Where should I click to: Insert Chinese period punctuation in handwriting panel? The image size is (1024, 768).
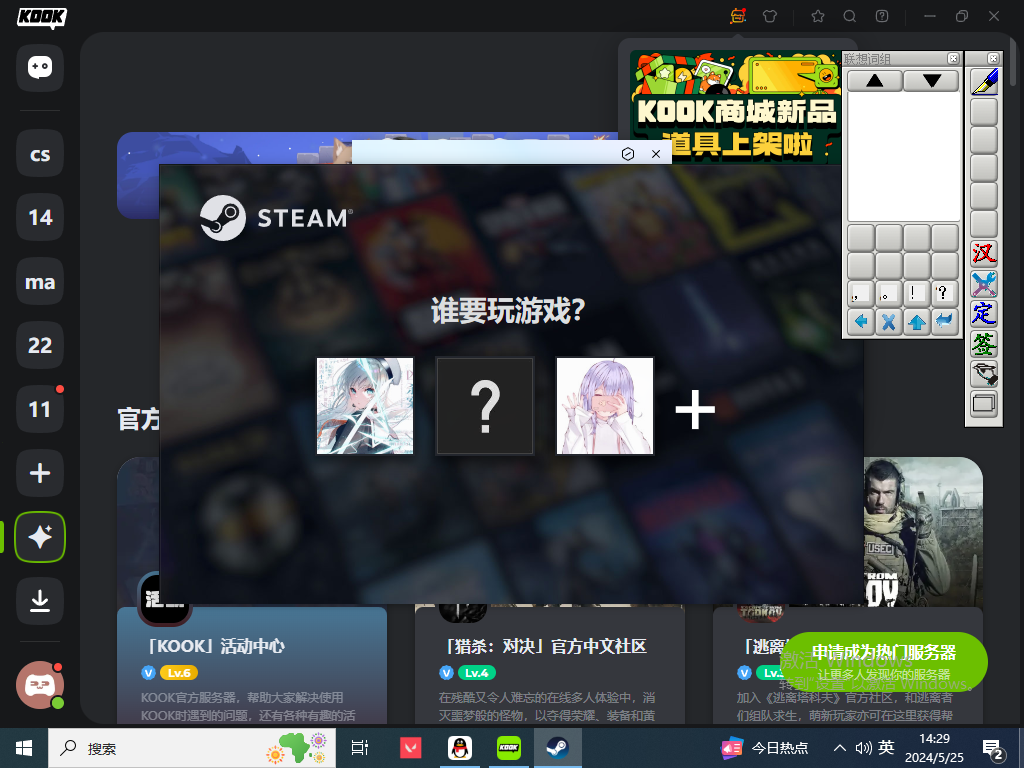pyautogui.click(x=889, y=293)
